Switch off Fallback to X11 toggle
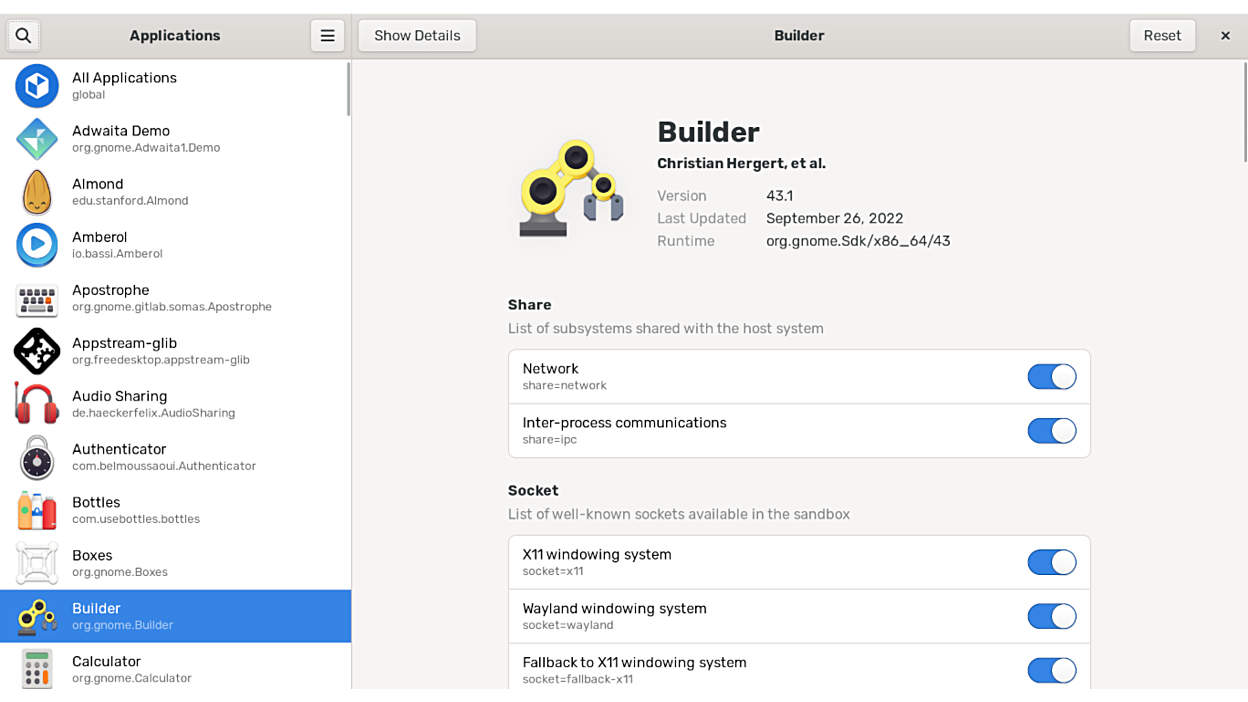This screenshot has width=1248, height=702. coord(1051,670)
